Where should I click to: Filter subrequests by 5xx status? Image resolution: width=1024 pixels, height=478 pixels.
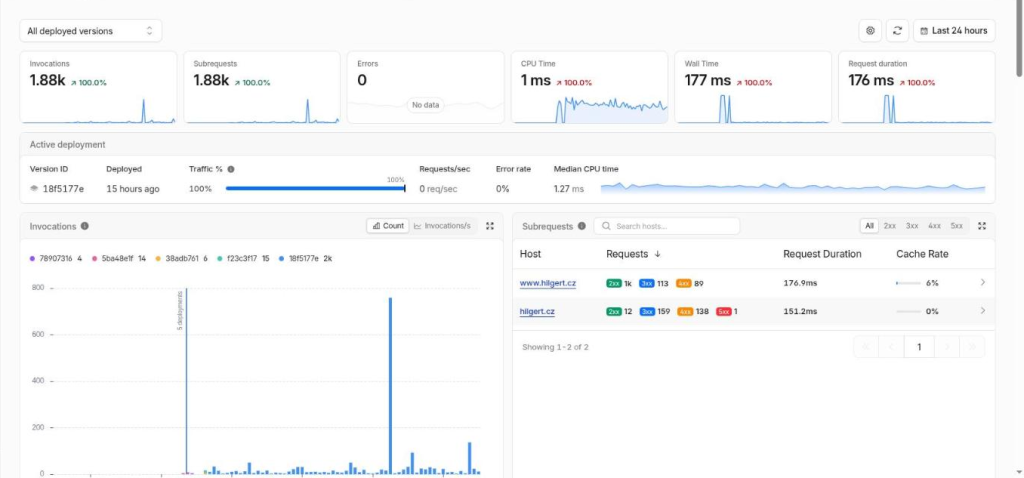tap(956, 226)
